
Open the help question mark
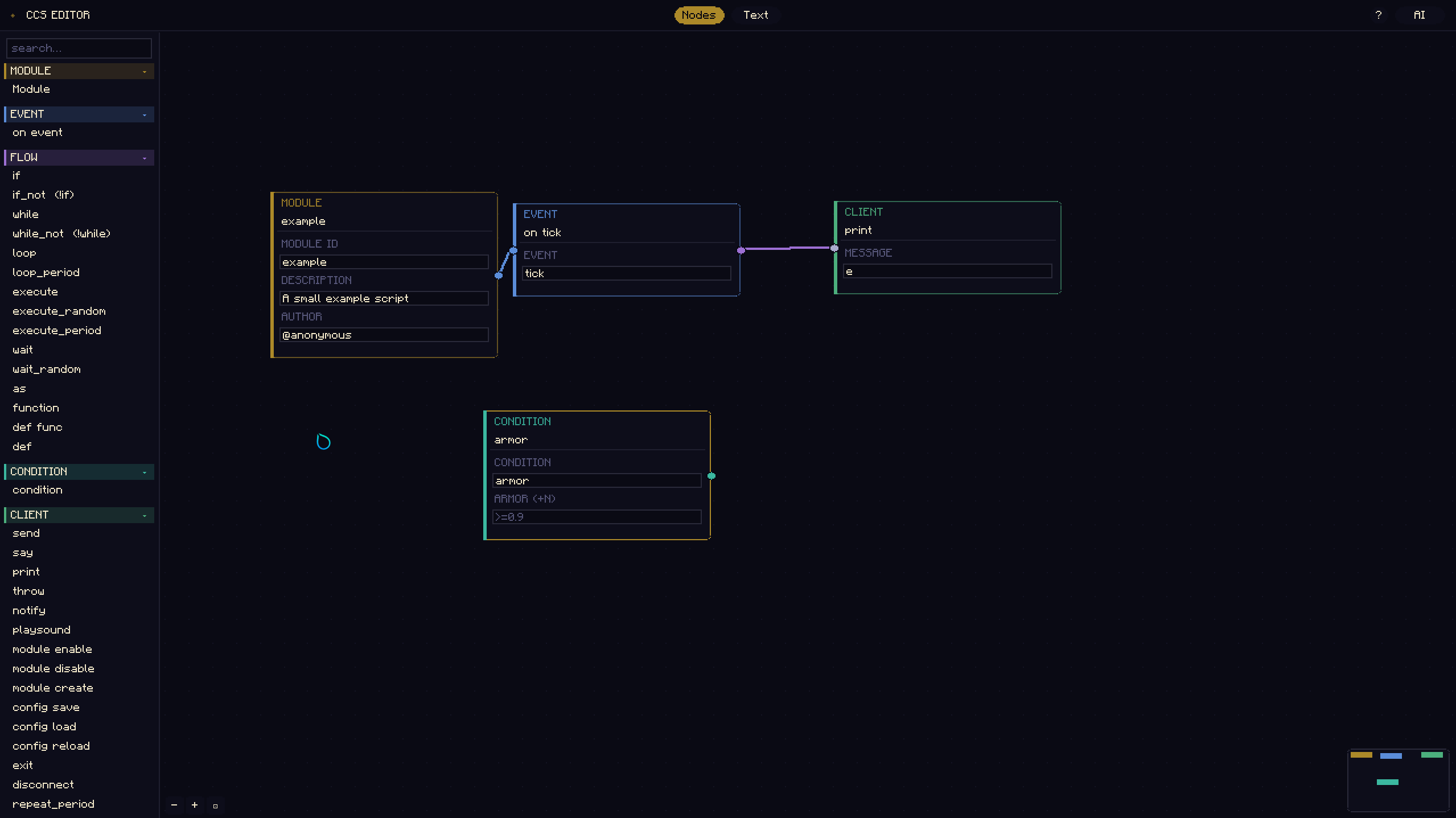(x=1379, y=15)
